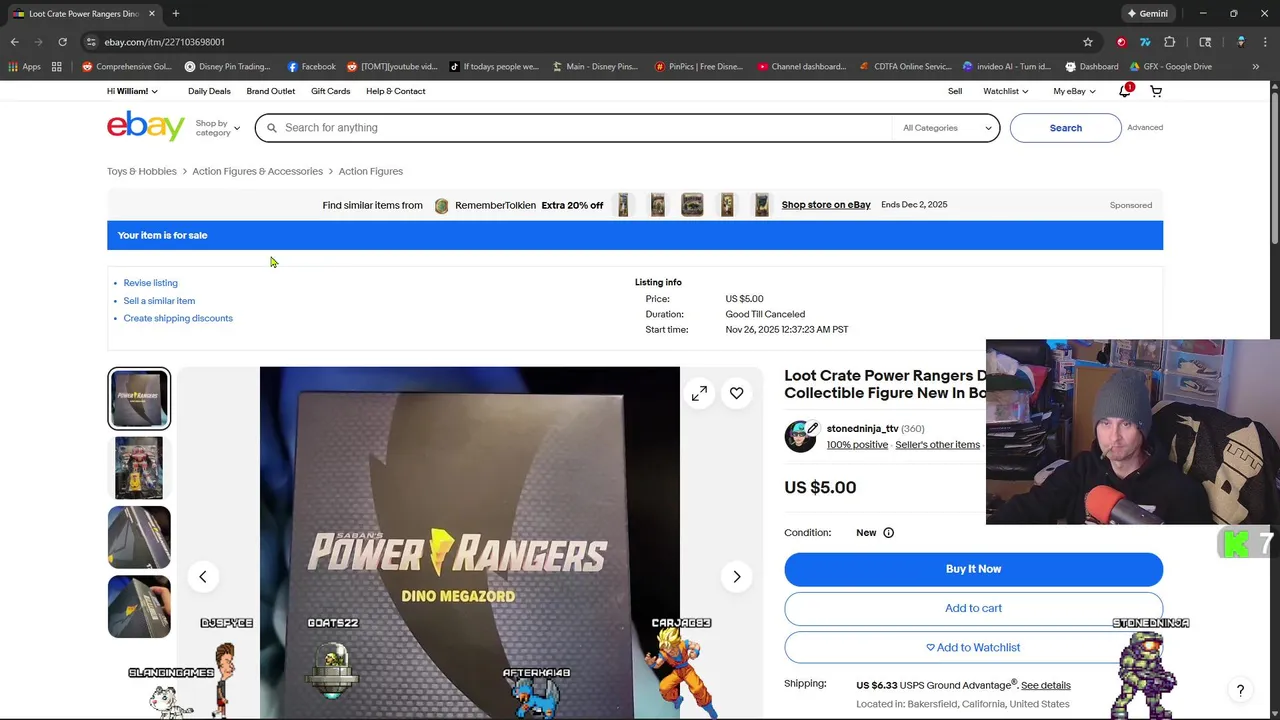This screenshot has height=720, width=1280.
Task: Open 100% positive feedback link
Action: [857, 445]
